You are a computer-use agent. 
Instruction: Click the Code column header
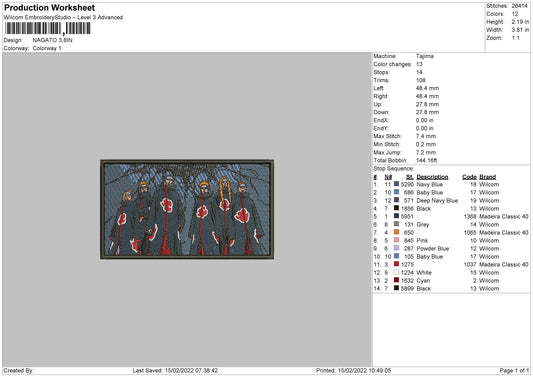pos(469,177)
